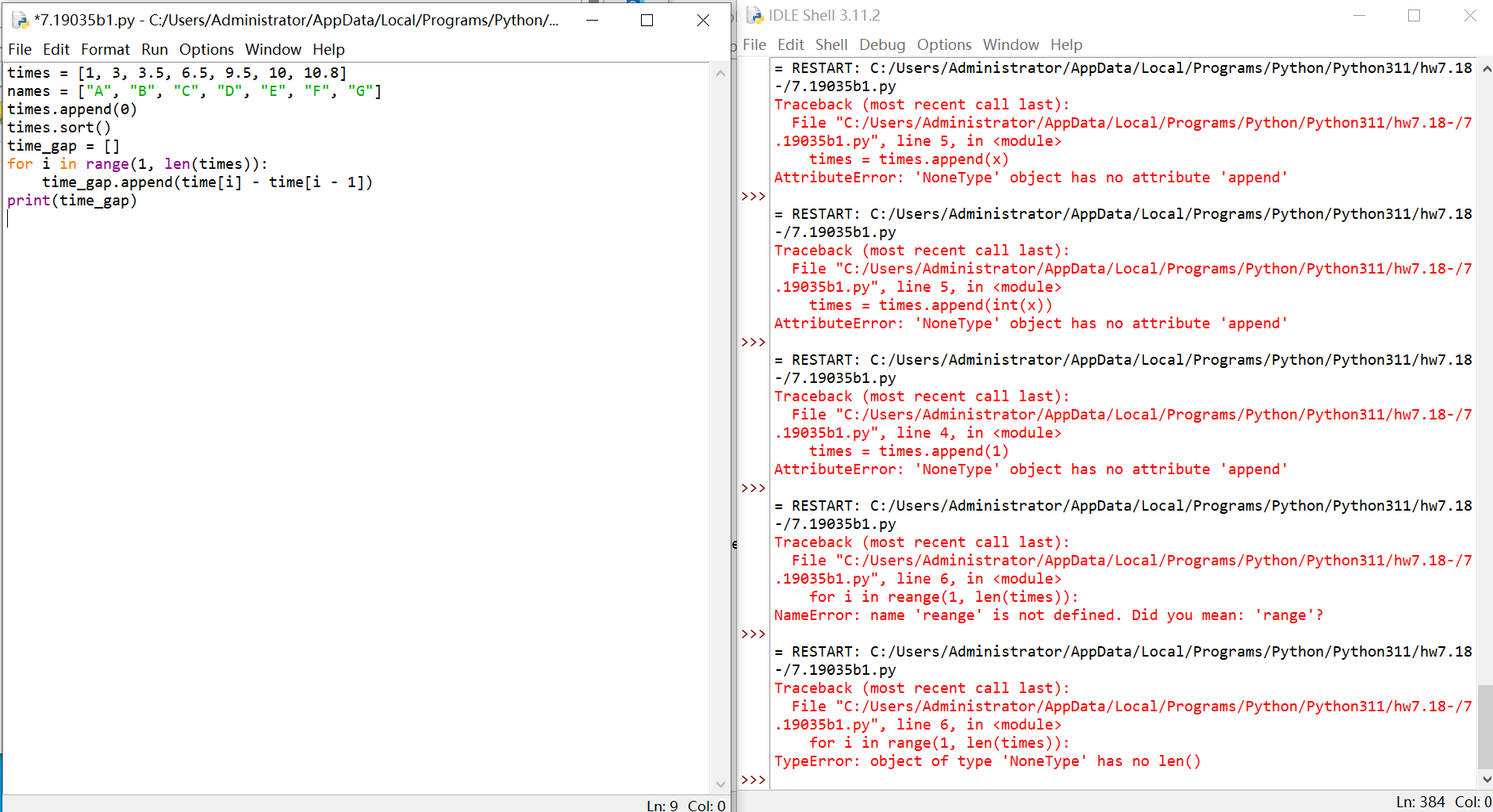The height and width of the screenshot is (812, 1493).
Task: Click Python icon in IDLE Shell title bar
Action: tap(754, 15)
